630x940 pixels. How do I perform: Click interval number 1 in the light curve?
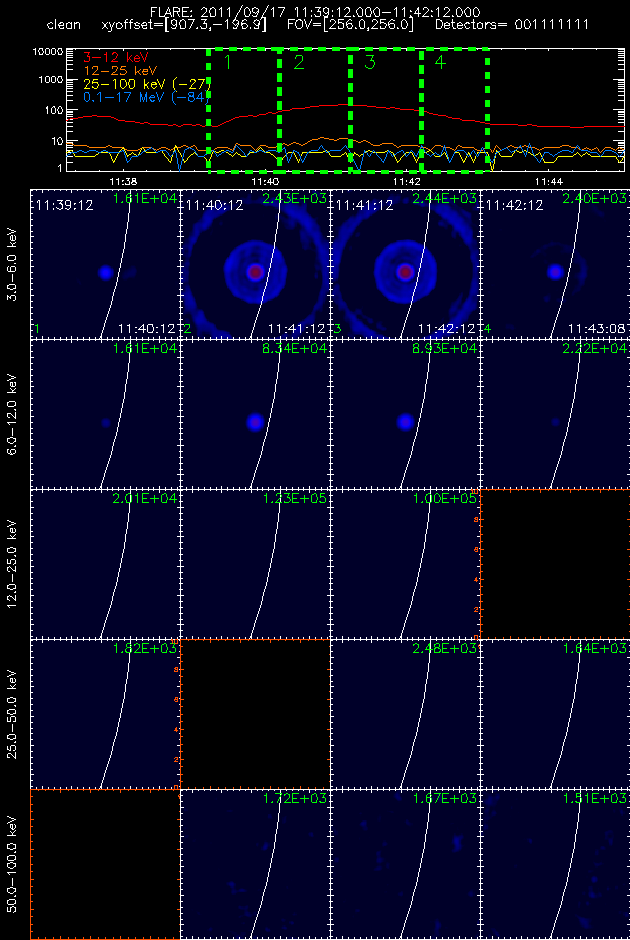pyautogui.click(x=228, y=62)
